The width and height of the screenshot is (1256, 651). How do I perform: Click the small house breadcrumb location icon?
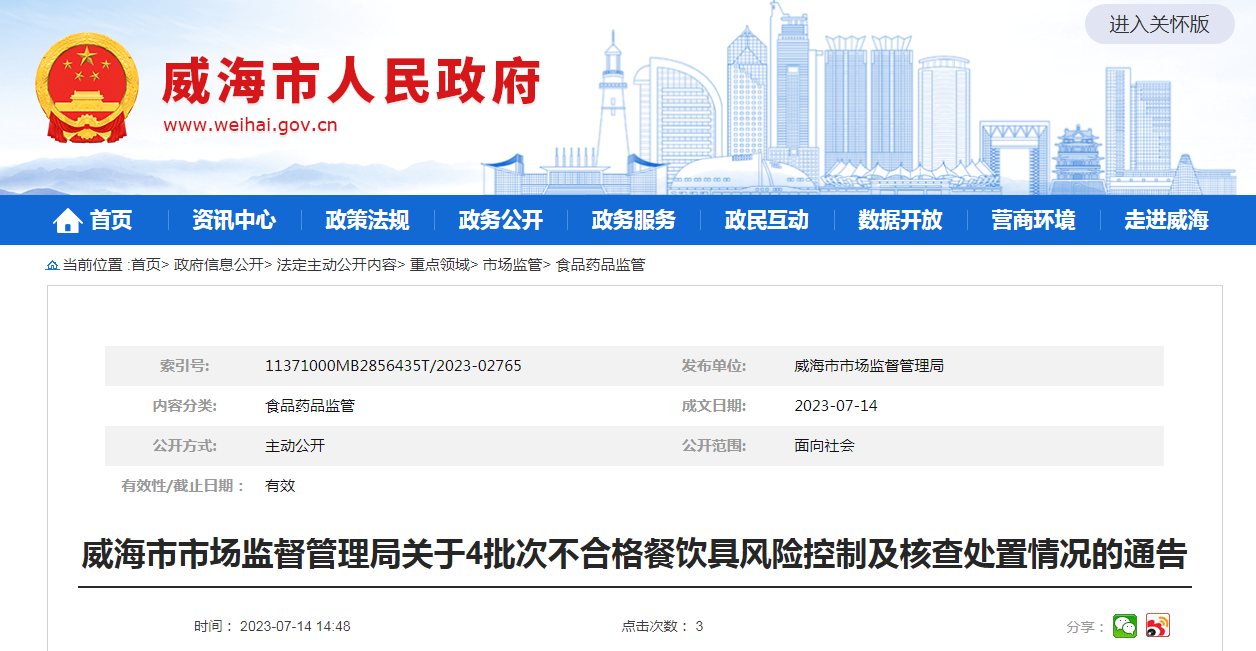coord(52,265)
